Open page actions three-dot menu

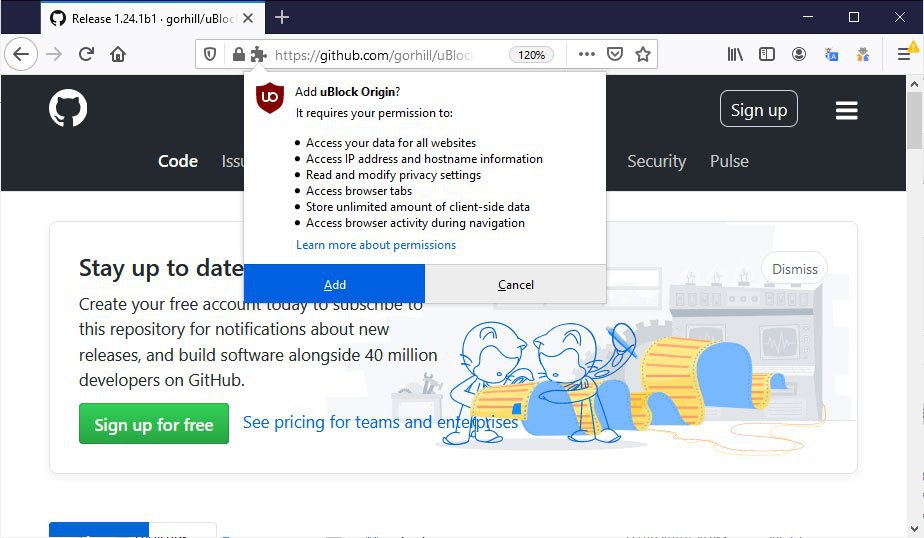tap(586, 54)
